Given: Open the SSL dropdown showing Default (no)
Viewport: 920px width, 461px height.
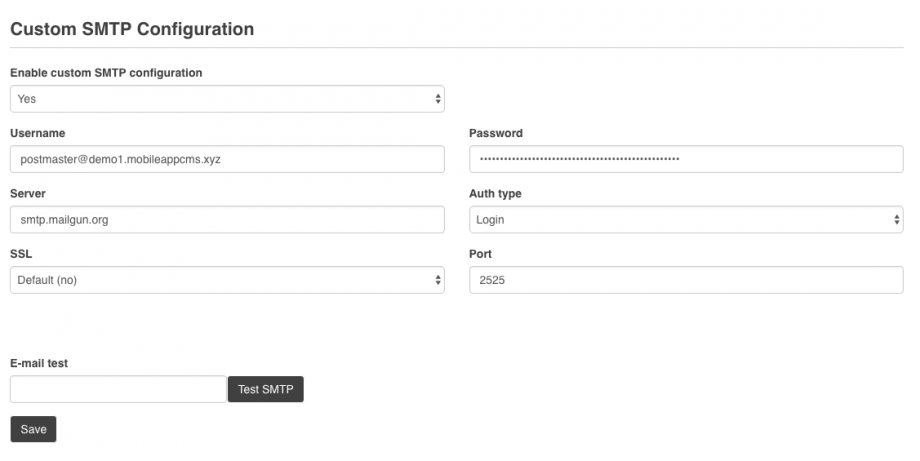Looking at the screenshot, I should [226, 280].
